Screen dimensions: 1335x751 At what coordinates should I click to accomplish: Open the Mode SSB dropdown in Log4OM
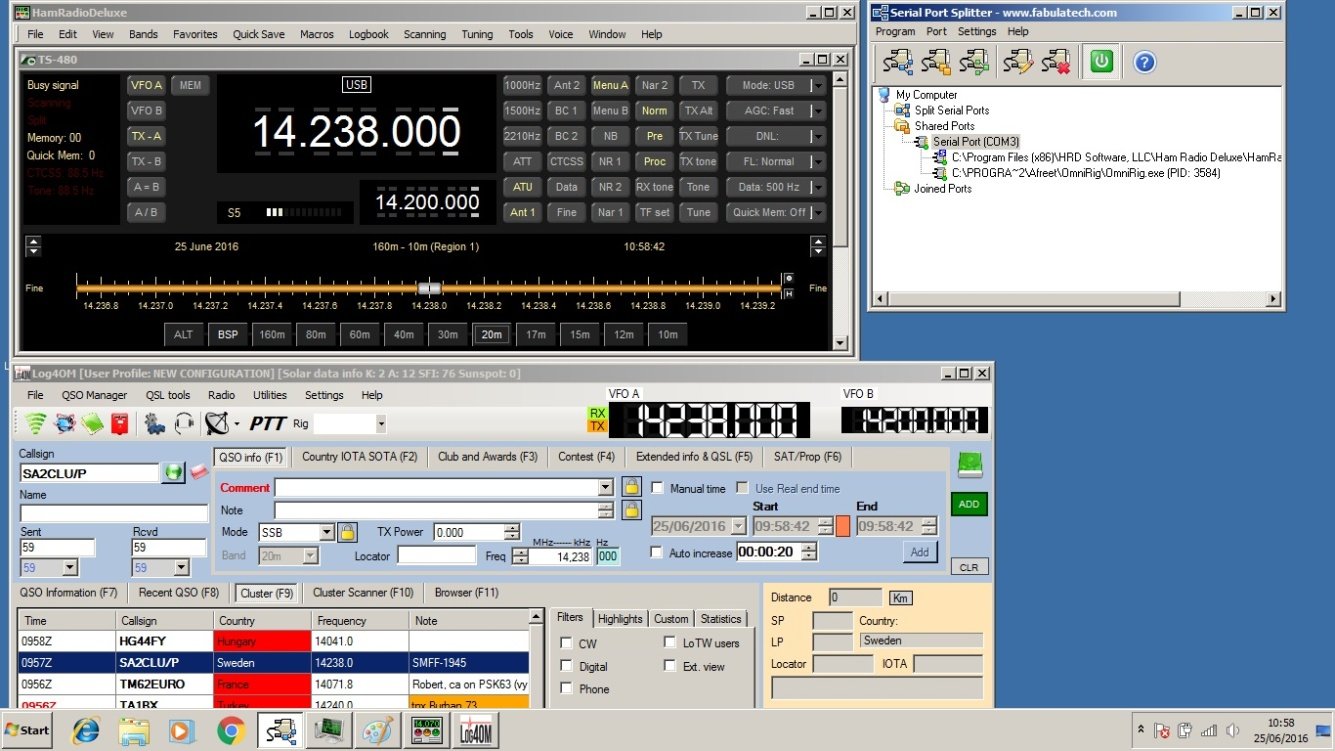point(326,532)
